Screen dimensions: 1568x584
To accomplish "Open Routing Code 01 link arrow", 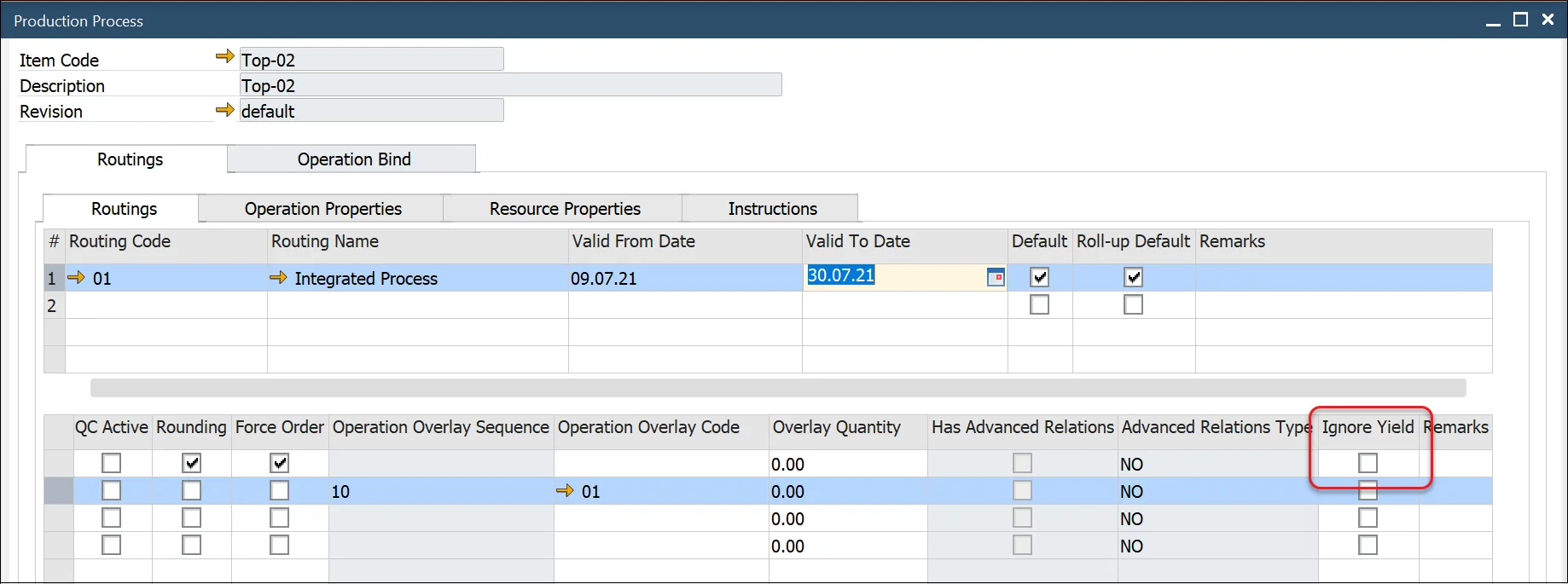I will [77, 278].
